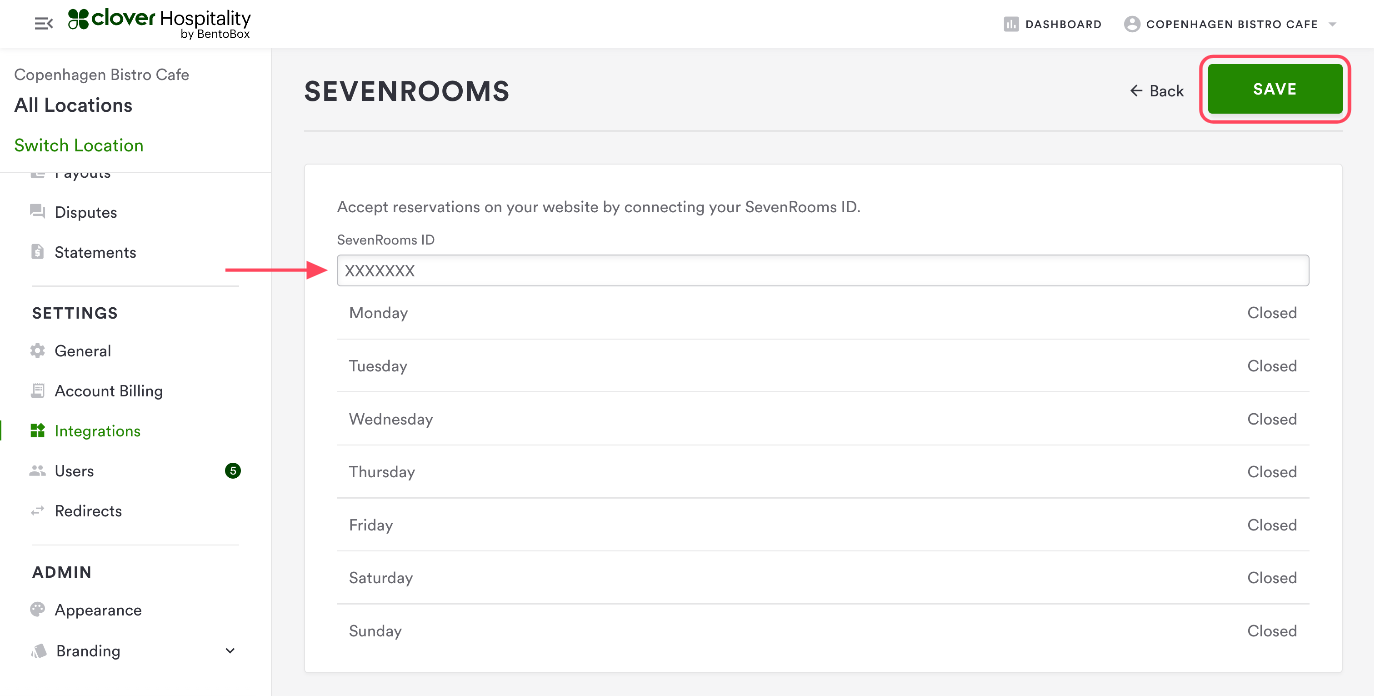The image size is (1374, 696).
Task: Go to the Users page
Action: (74, 471)
